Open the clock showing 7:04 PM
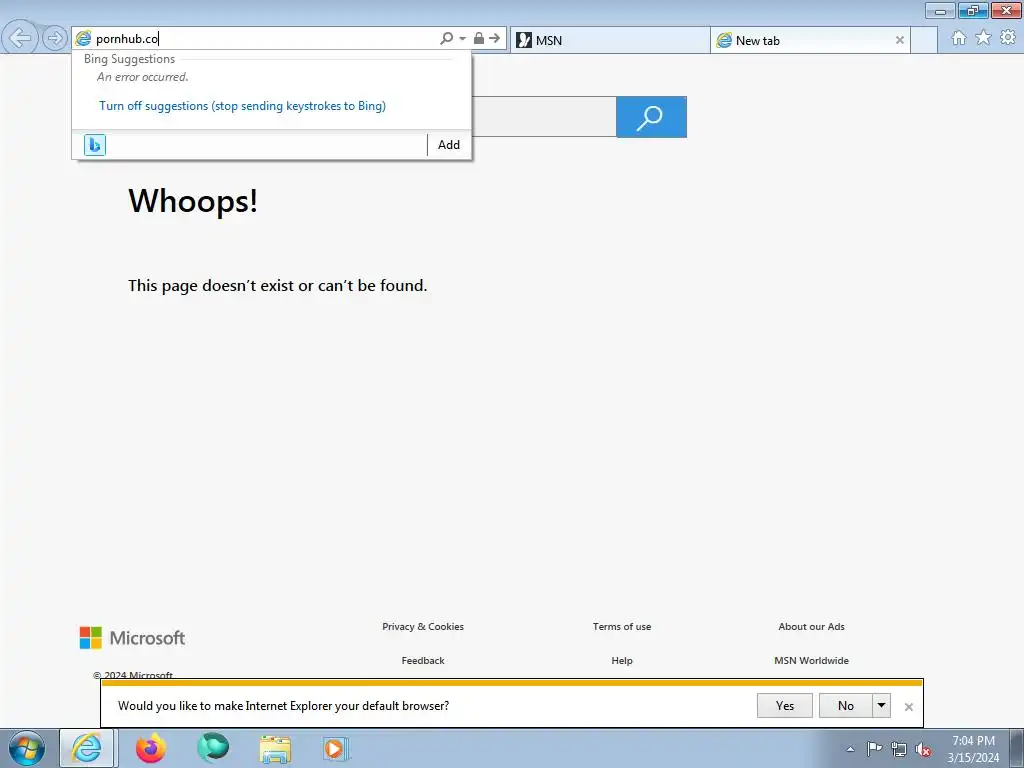The image size is (1024, 768). pos(973,749)
